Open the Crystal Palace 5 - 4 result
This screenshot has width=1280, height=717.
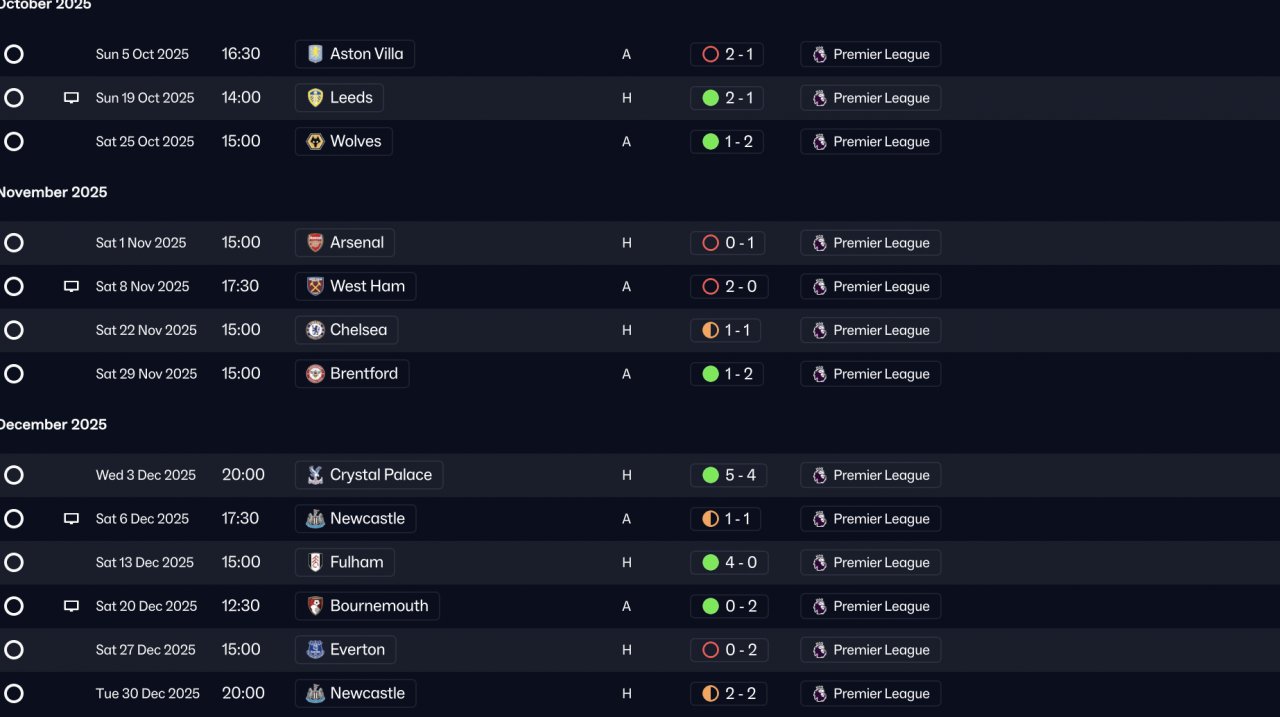[729, 475]
